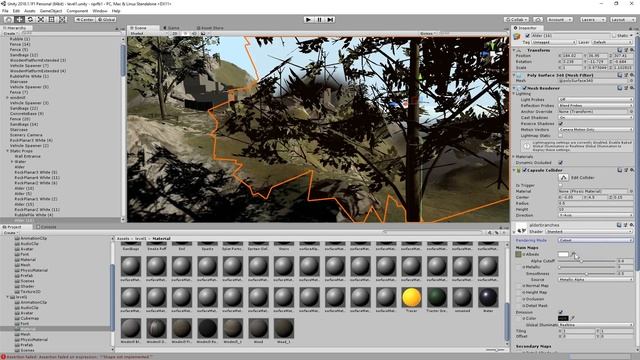
Task: Open the Capsule Collider gear menu
Action: [x=631, y=170]
